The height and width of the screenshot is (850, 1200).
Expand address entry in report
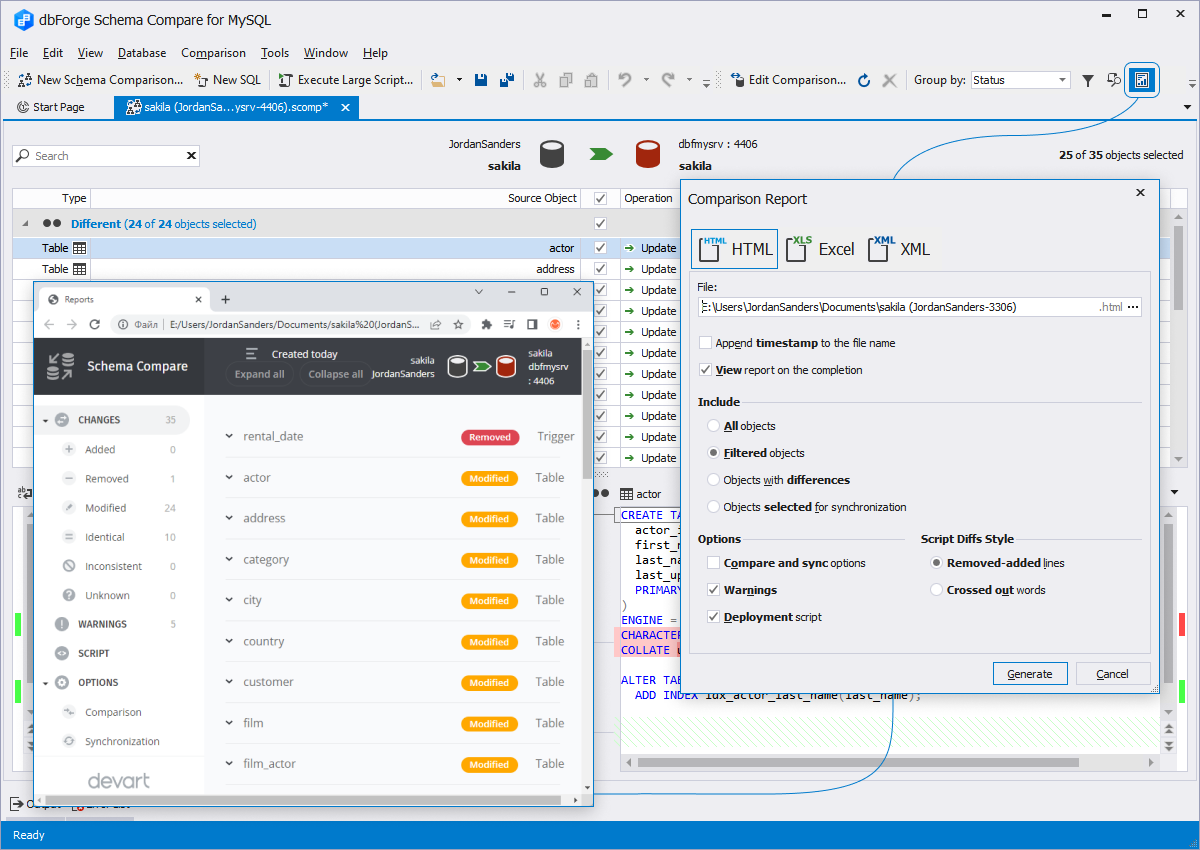229,518
